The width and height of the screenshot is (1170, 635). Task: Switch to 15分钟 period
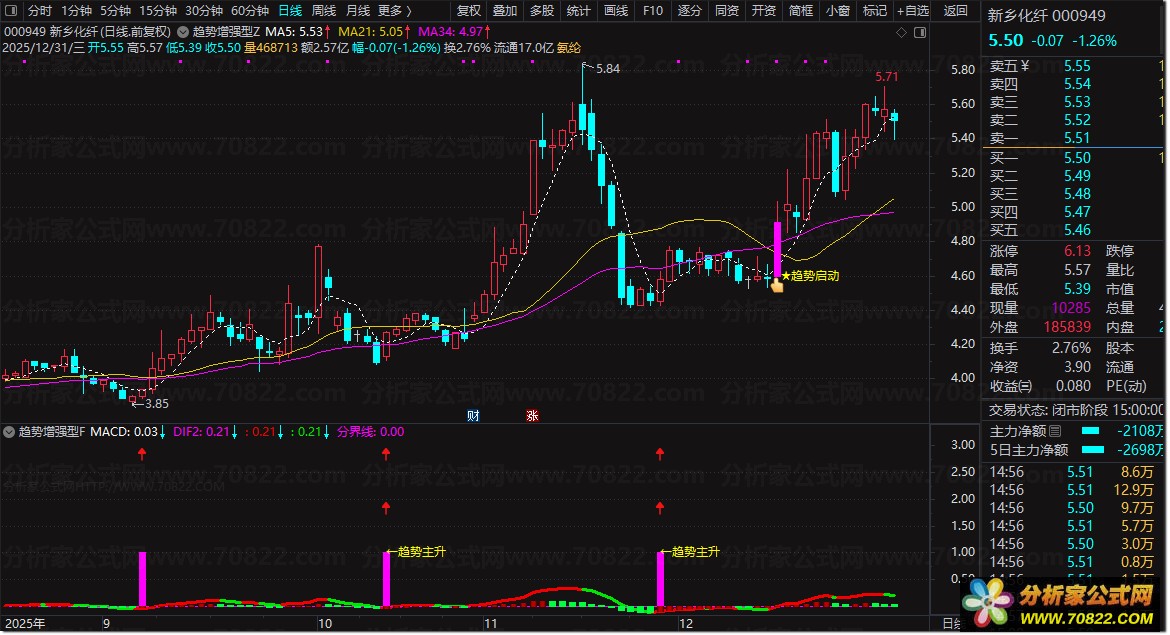pos(158,10)
